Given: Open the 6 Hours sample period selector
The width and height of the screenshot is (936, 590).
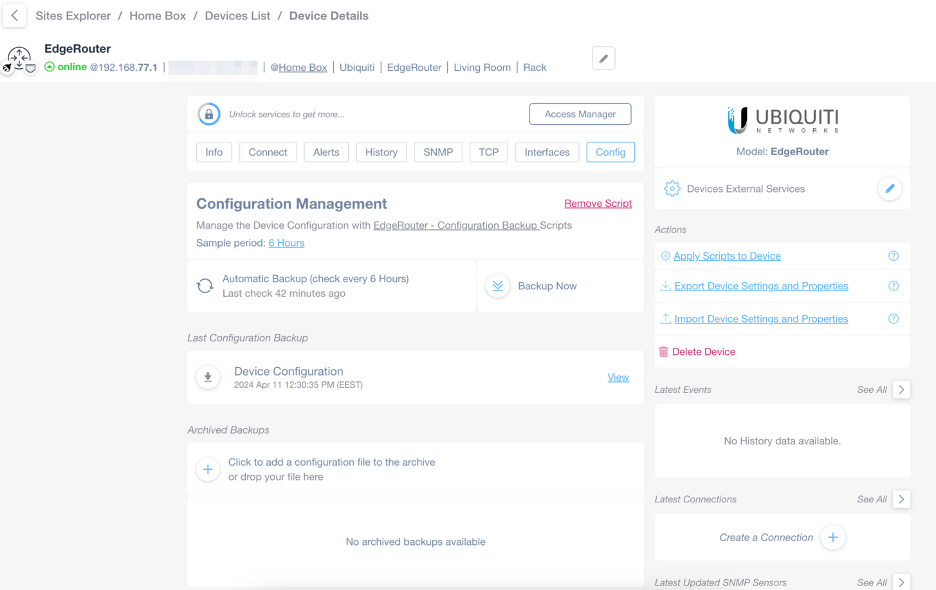Looking at the screenshot, I should coord(287,243).
